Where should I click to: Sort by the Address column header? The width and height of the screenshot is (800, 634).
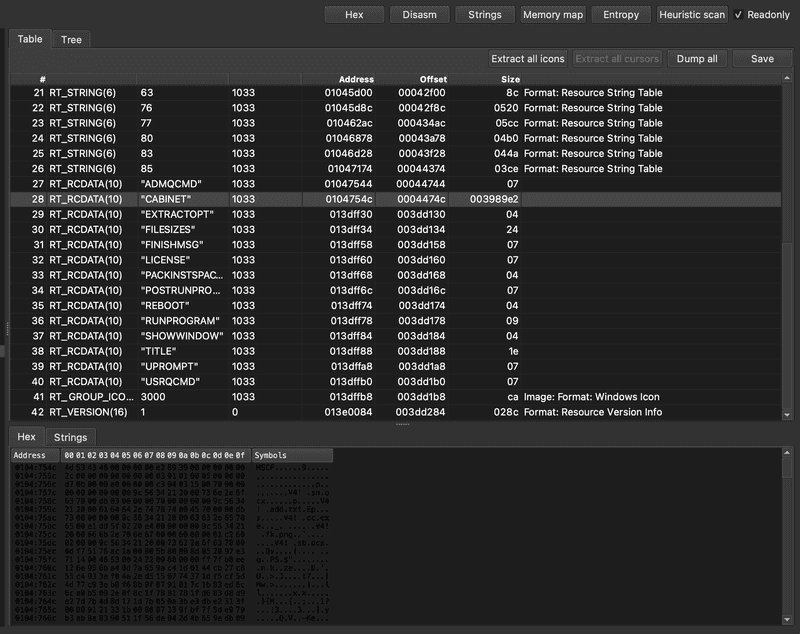[x=355, y=79]
